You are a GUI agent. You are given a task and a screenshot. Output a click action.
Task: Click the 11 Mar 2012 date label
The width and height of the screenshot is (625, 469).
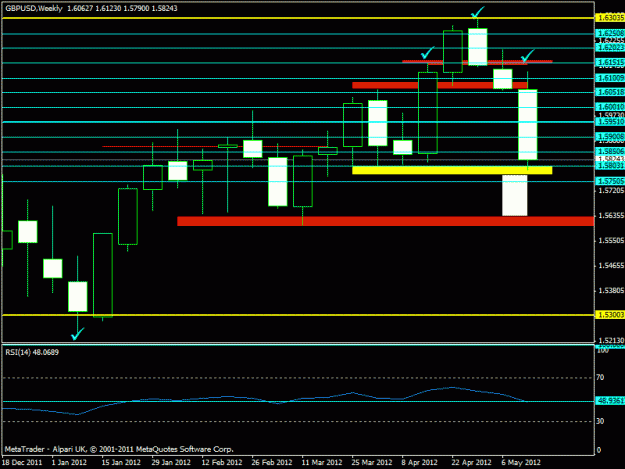(x=322, y=462)
